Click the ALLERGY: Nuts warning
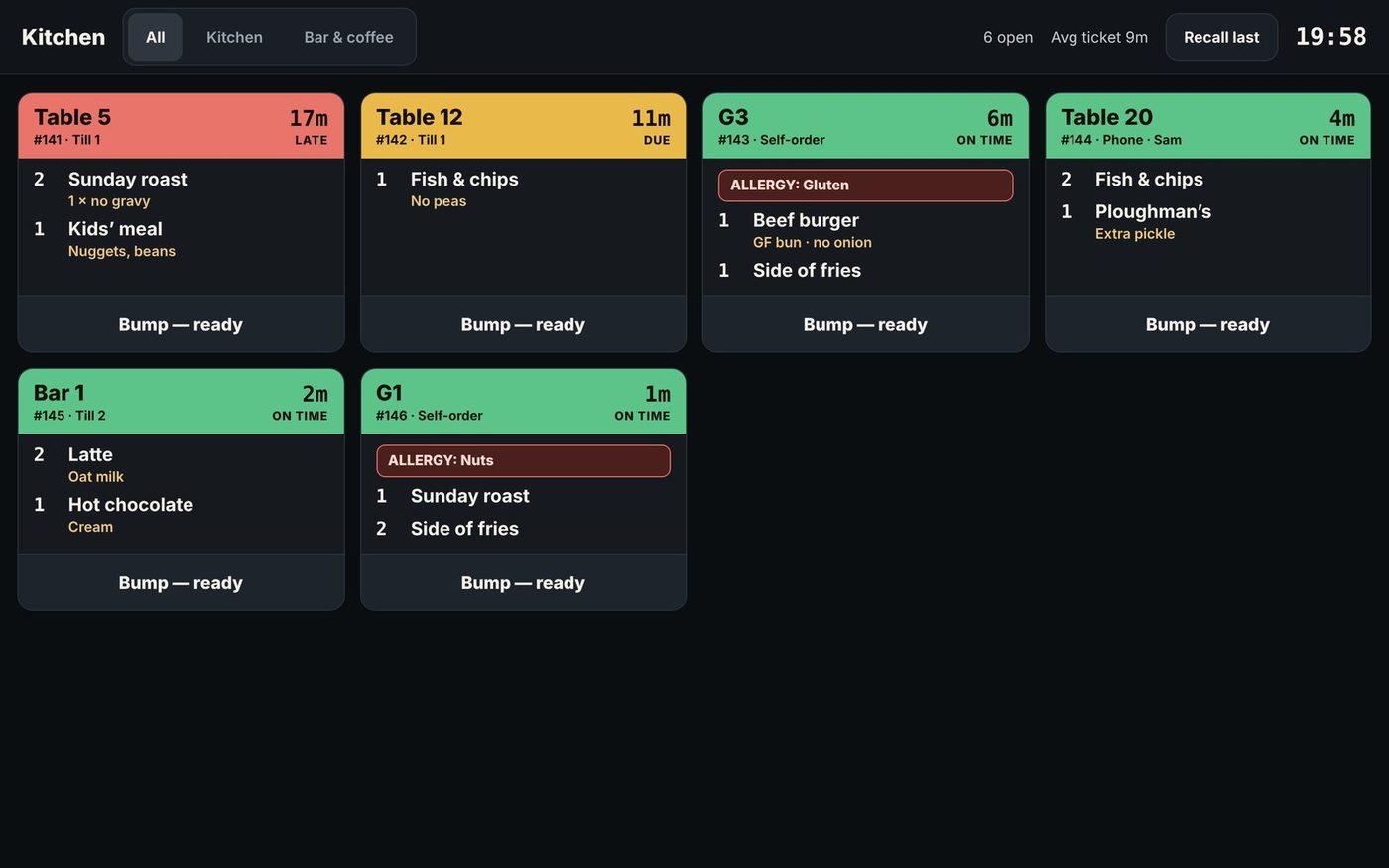The width and height of the screenshot is (1389, 868). (523, 460)
